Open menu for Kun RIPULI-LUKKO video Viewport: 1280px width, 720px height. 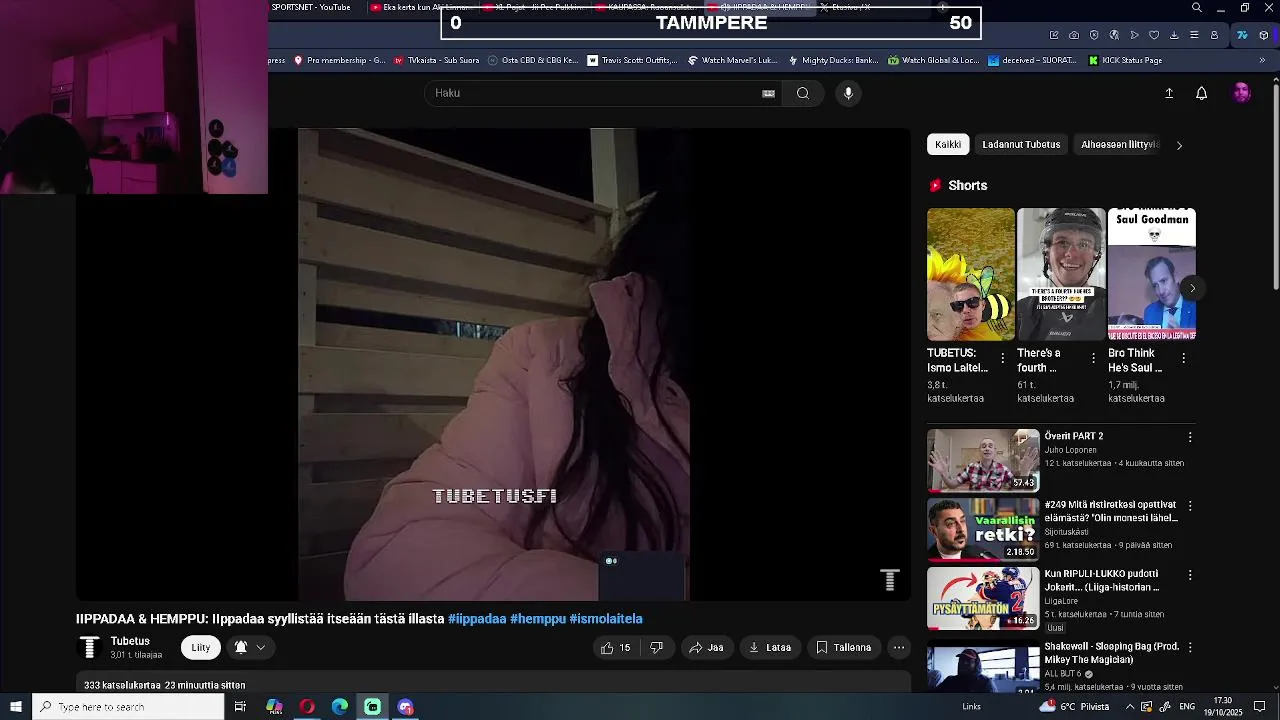click(x=1190, y=575)
